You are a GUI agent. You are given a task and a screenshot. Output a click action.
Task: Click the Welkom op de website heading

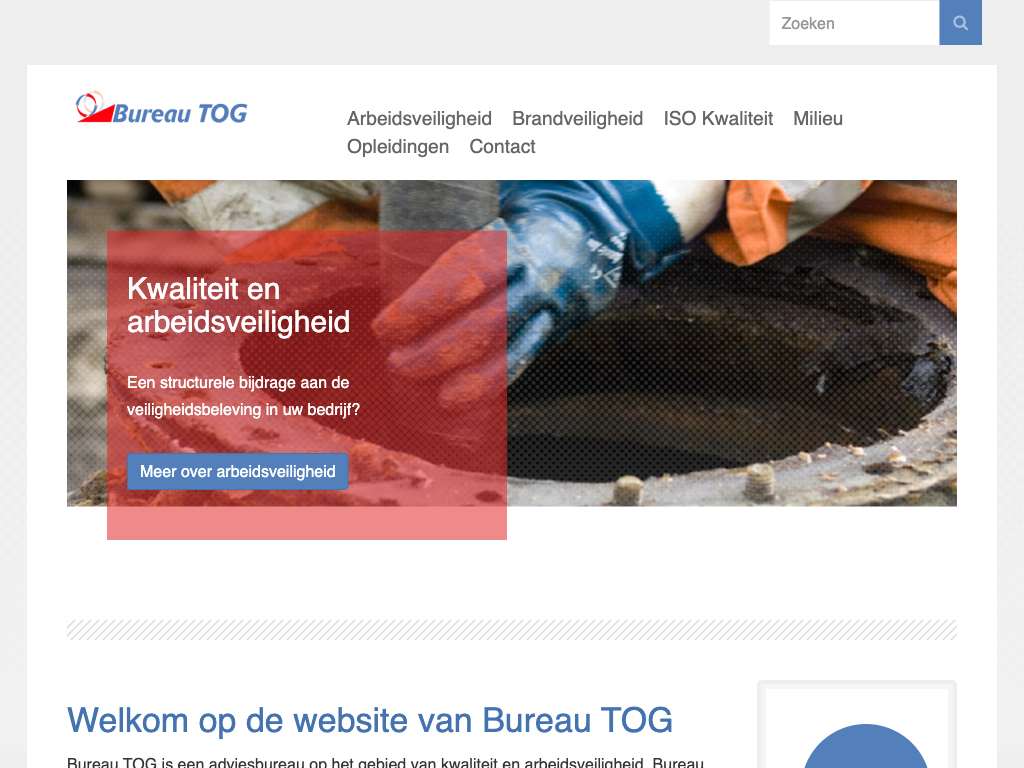point(370,720)
